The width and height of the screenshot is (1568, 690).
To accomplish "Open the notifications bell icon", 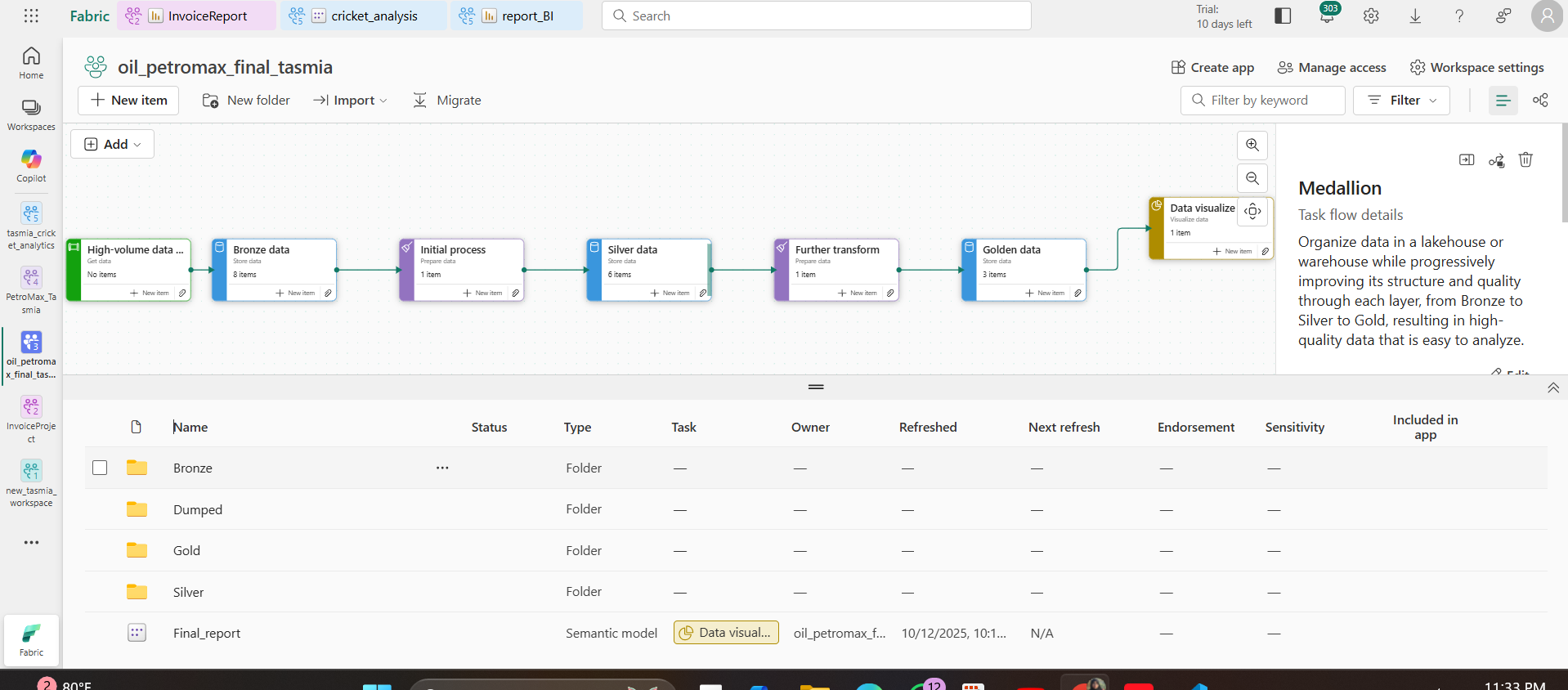I will 1327,16.
